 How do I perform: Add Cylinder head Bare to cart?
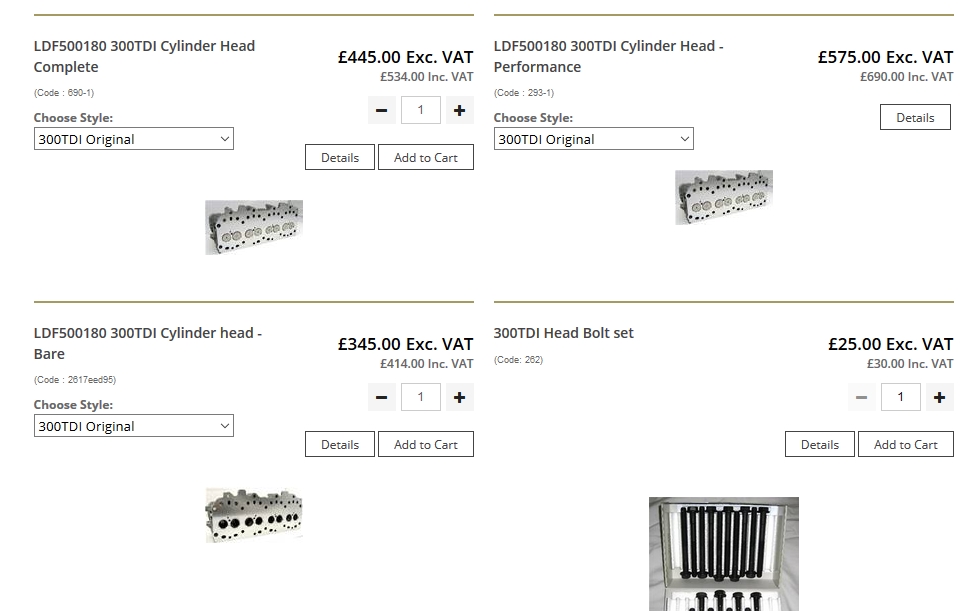425,444
